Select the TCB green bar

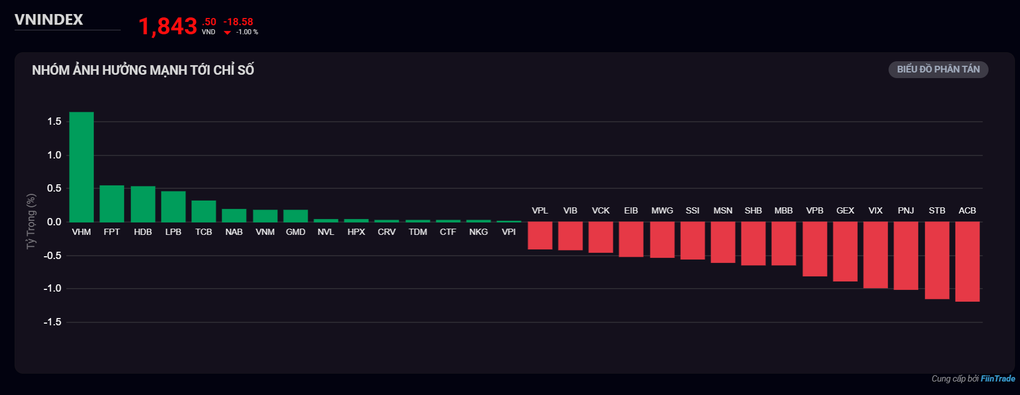[x=204, y=211]
